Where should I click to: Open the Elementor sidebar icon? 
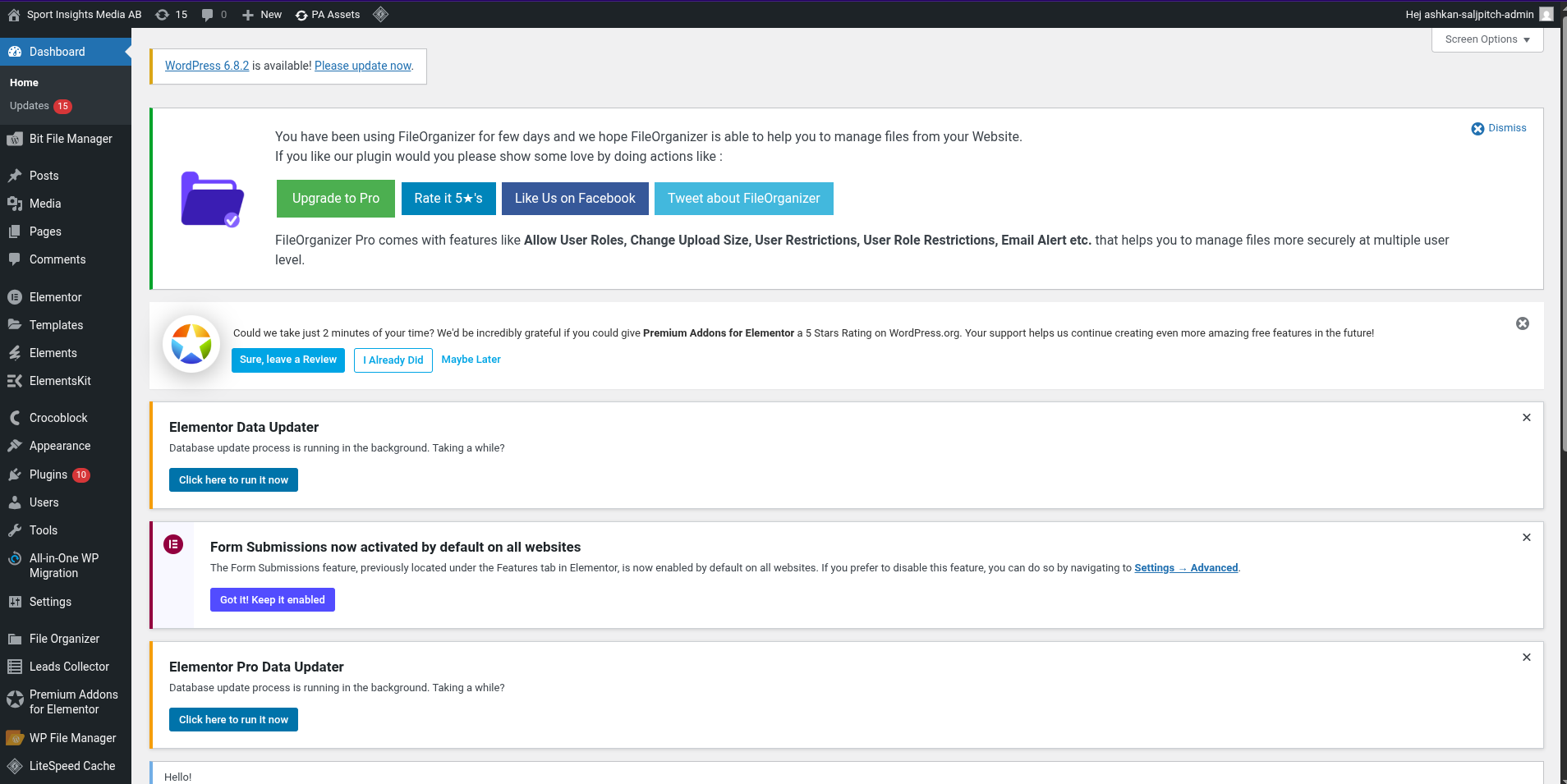coord(15,297)
